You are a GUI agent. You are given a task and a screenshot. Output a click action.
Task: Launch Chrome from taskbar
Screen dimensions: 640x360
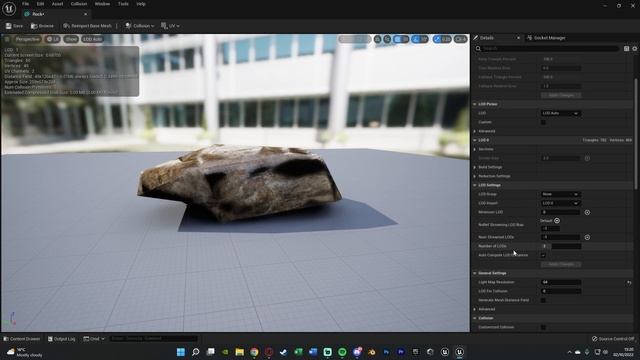click(254, 352)
